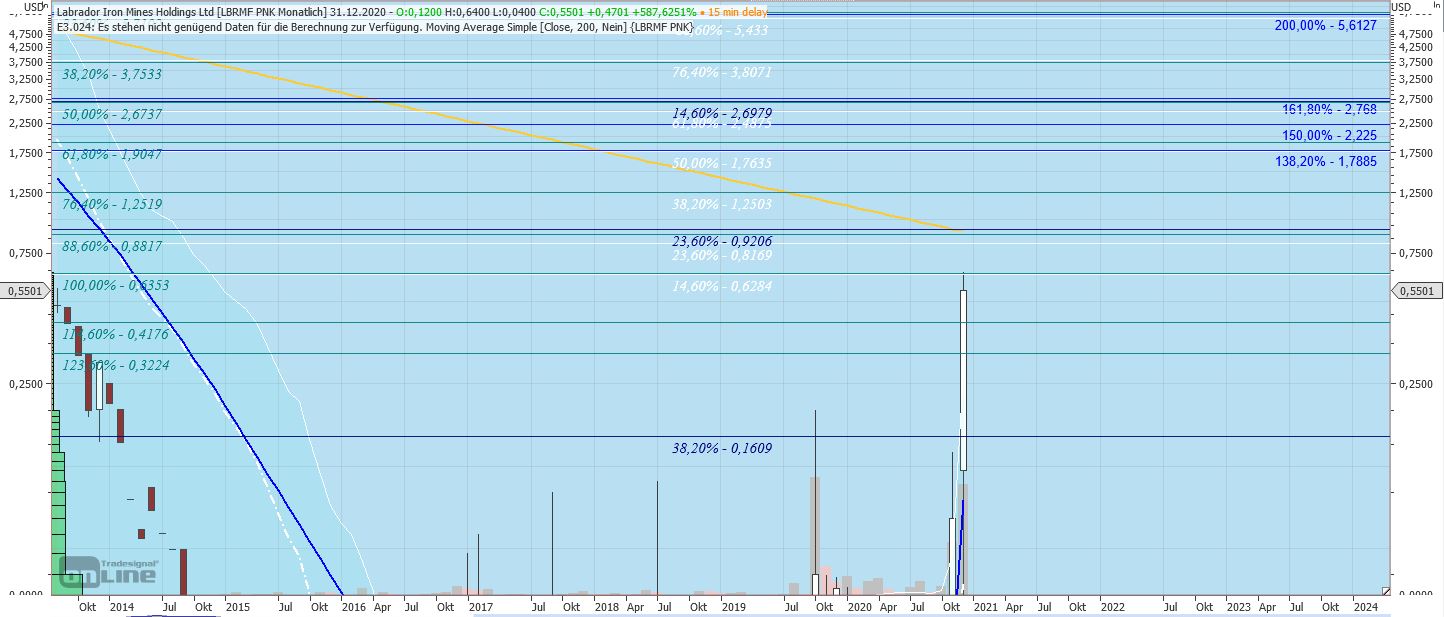The image size is (1444, 617).
Task: Click the Tradesignal Online logo watermark
Action: [x=108, y=570]
